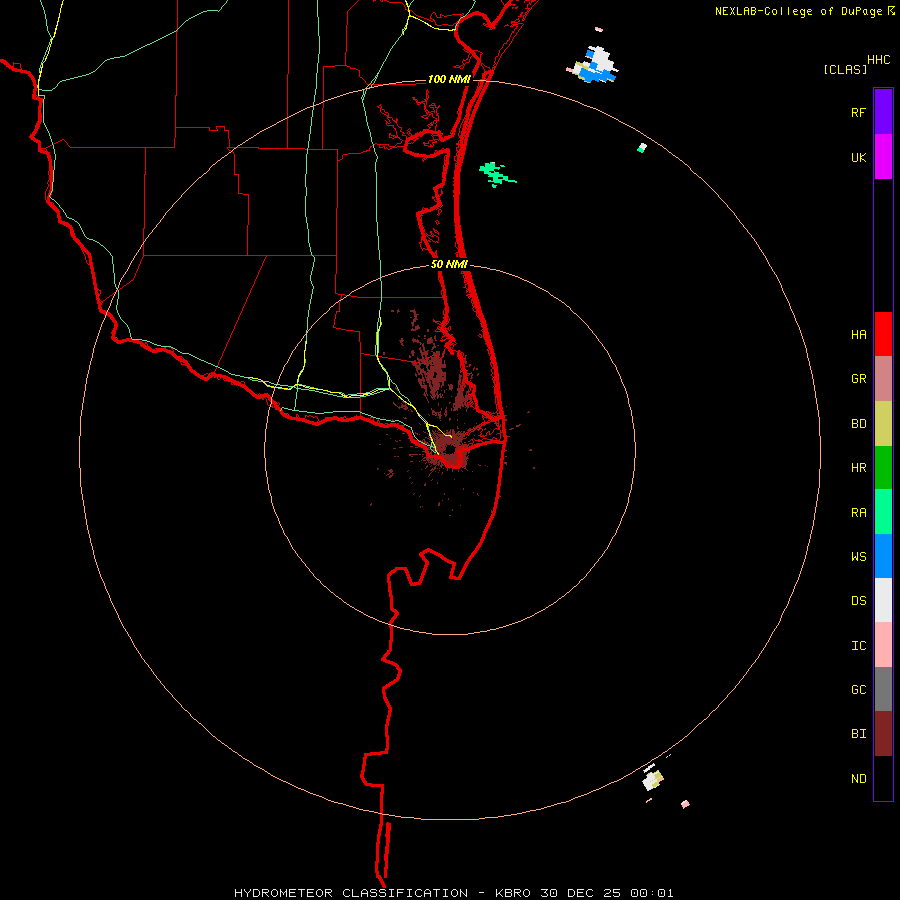Viewport: 900px width, 900px height.
Task: Select the GR legend color block
Action: point(883,379)
